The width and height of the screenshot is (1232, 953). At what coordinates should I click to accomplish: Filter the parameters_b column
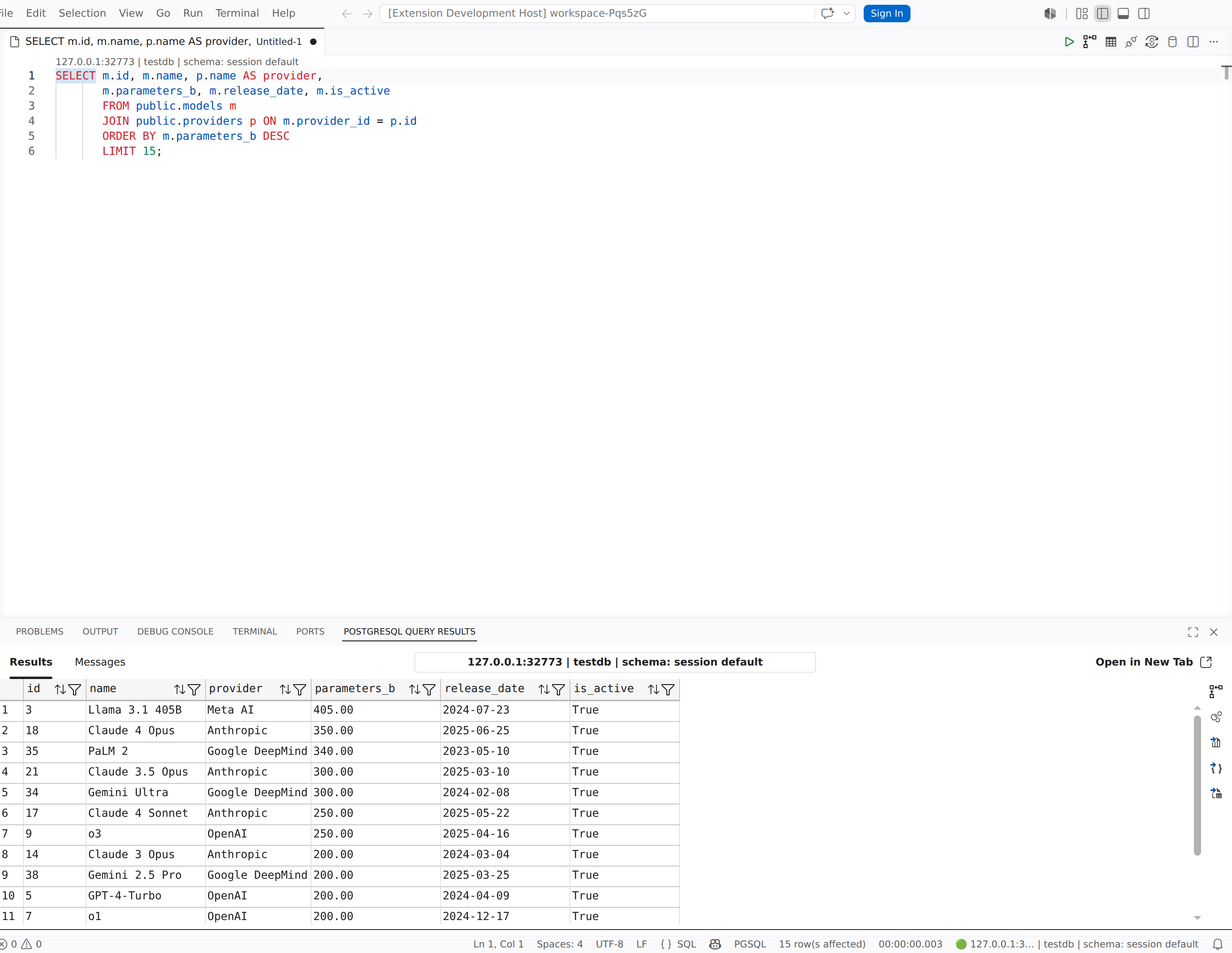tap(429, 689)
